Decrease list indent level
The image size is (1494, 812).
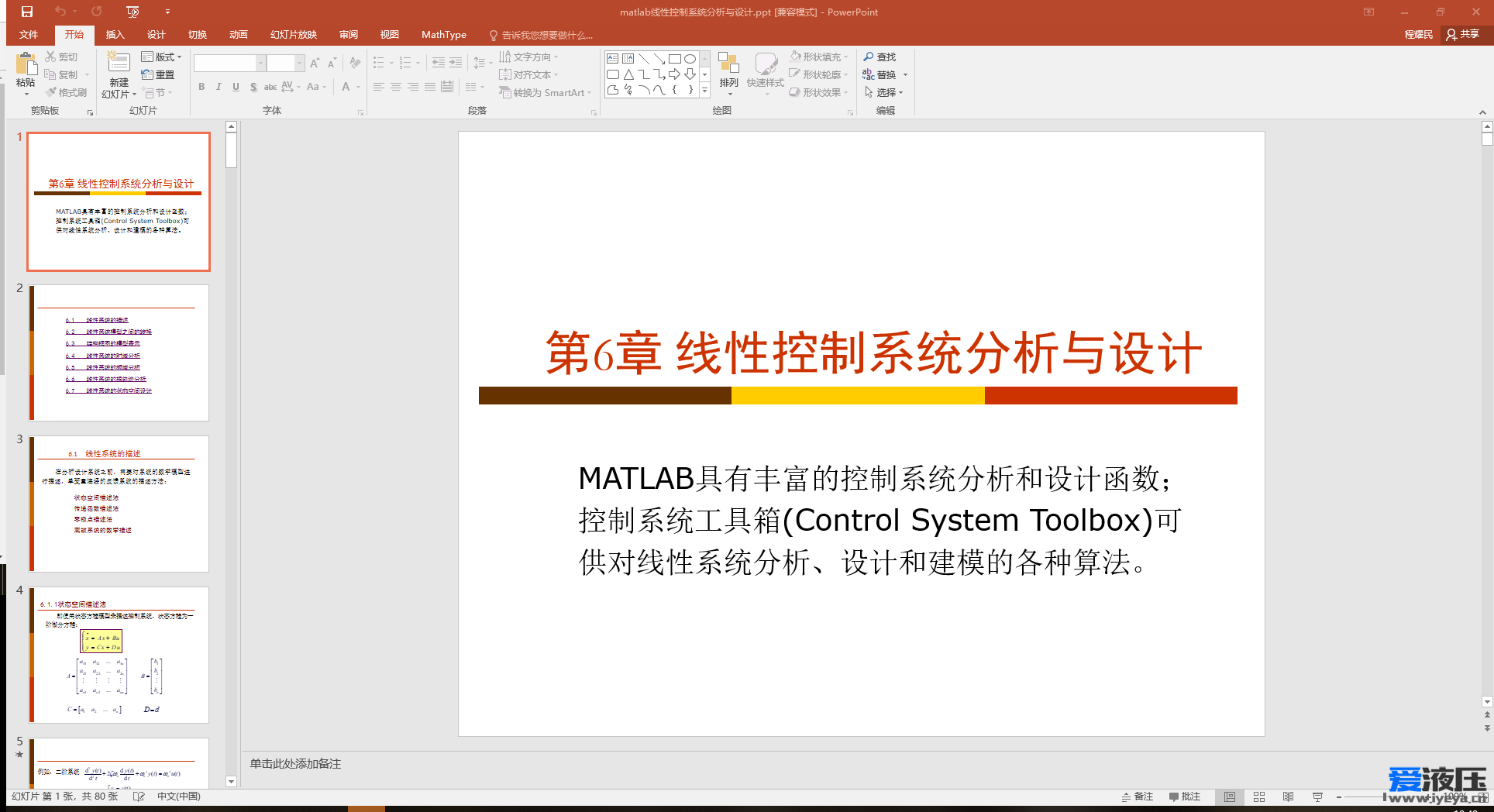439,63
